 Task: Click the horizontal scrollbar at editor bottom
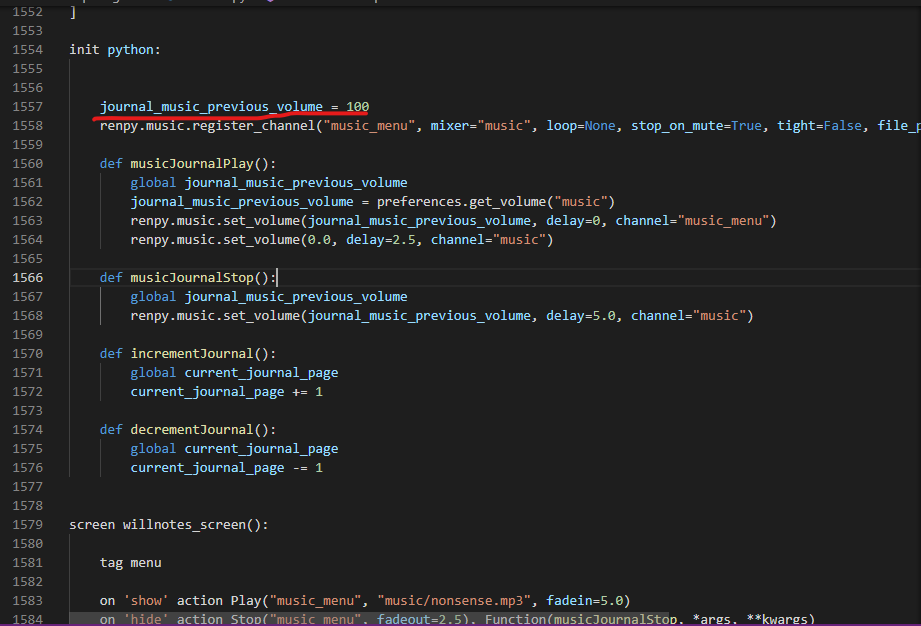[x=369, y=618]
